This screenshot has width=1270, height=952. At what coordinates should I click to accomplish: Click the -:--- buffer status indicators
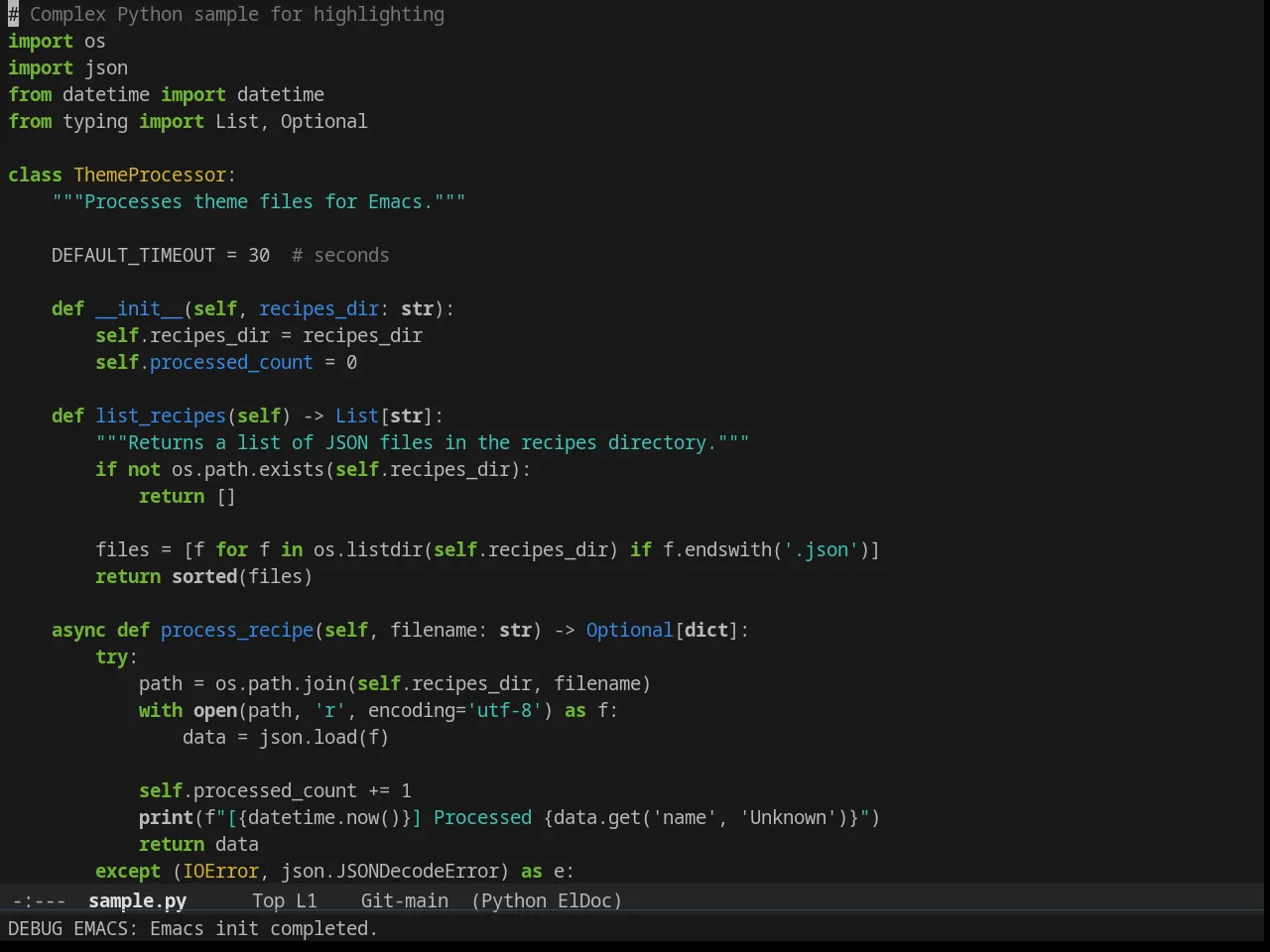(x=39, y=900)
